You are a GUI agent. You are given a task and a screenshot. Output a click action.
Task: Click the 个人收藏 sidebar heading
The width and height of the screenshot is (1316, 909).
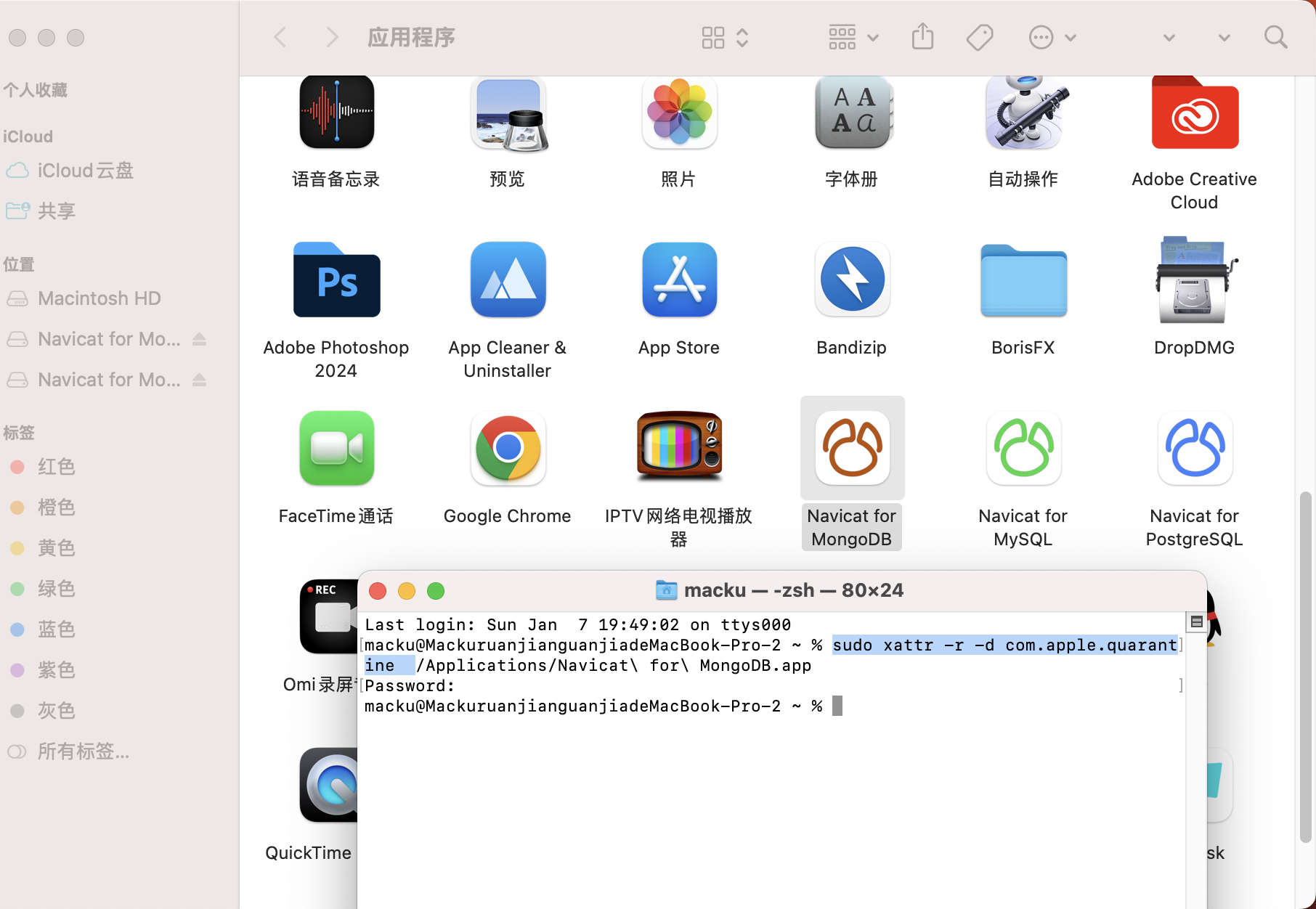(x=35, y=90)
